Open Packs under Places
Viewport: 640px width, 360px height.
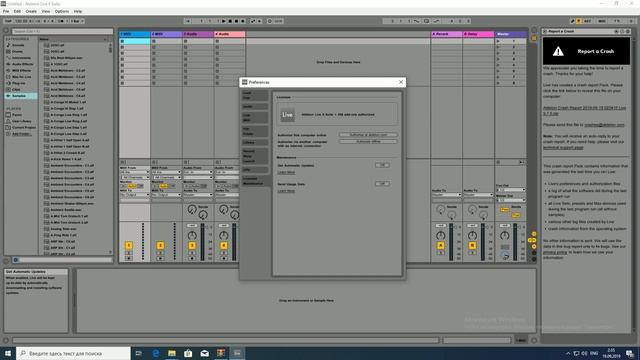tap(17, 115)
